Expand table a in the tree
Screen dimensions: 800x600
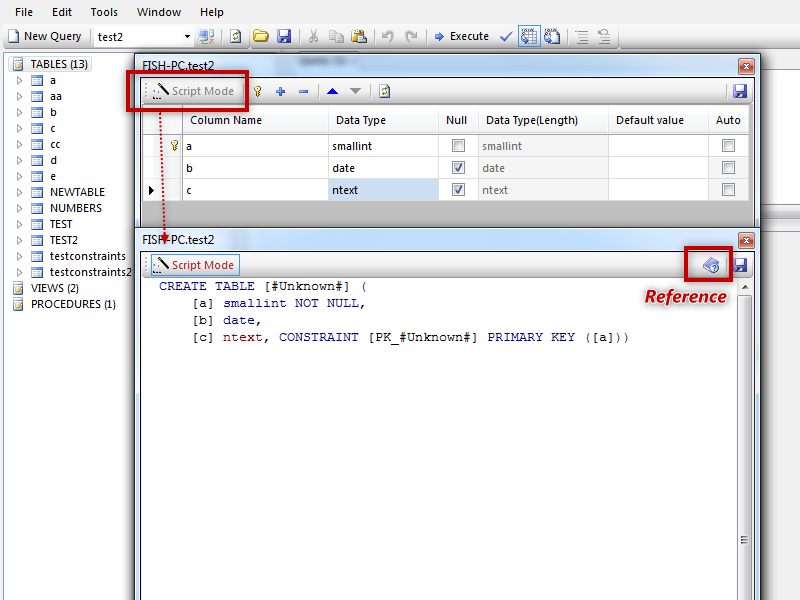coord(19,81)
